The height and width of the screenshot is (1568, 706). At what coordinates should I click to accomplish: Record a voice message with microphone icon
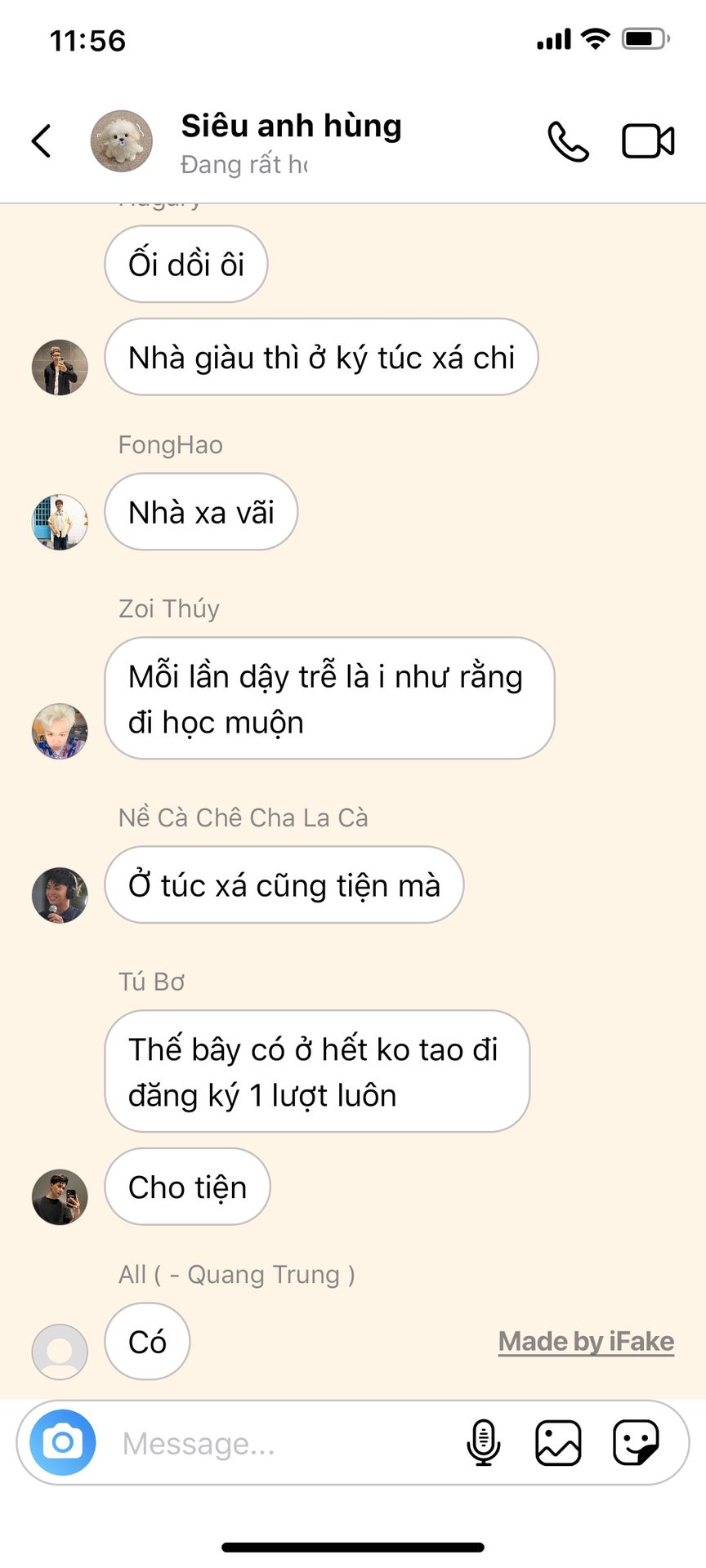point(483,1443)
